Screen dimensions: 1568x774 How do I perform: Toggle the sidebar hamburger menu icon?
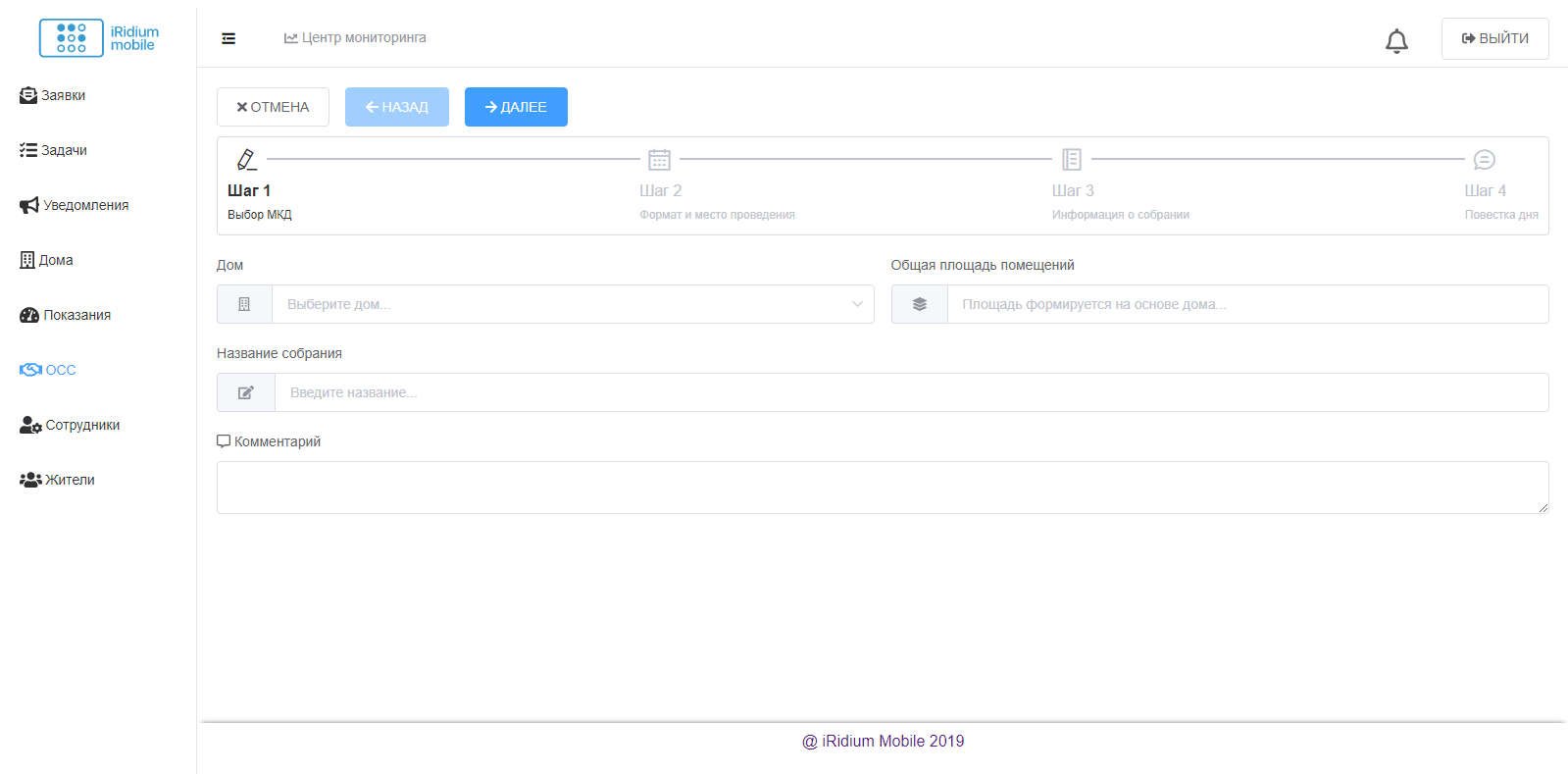228,38
